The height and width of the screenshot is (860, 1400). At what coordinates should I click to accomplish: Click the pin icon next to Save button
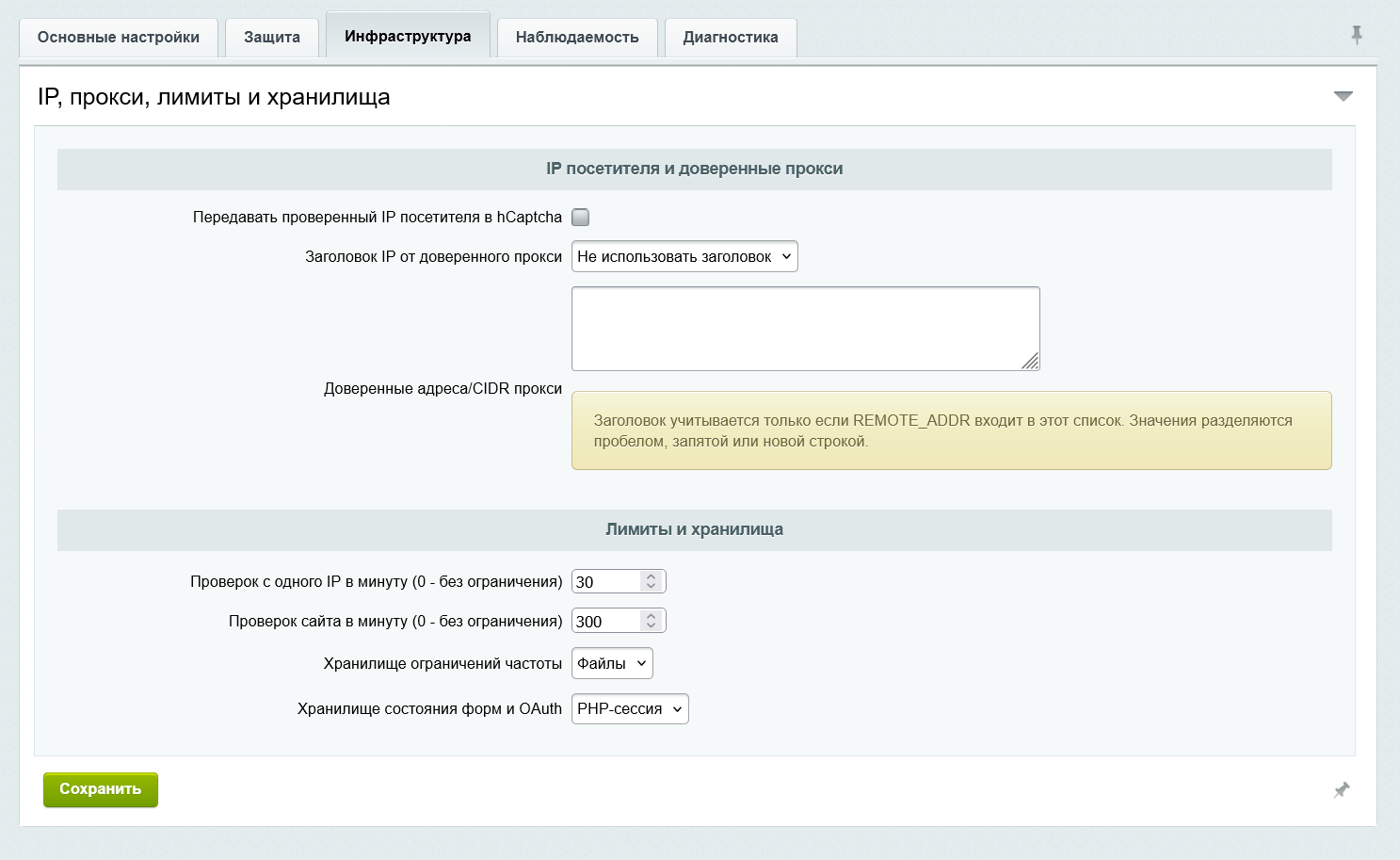[1342, 790]
